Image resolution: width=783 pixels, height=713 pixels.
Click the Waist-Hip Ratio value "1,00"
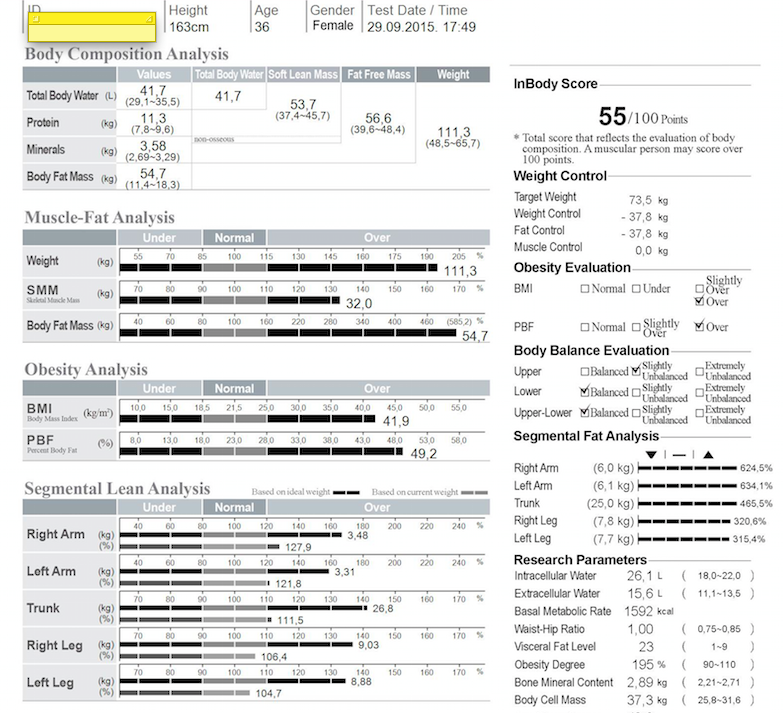pyautogui.click(x=640, y=629)
